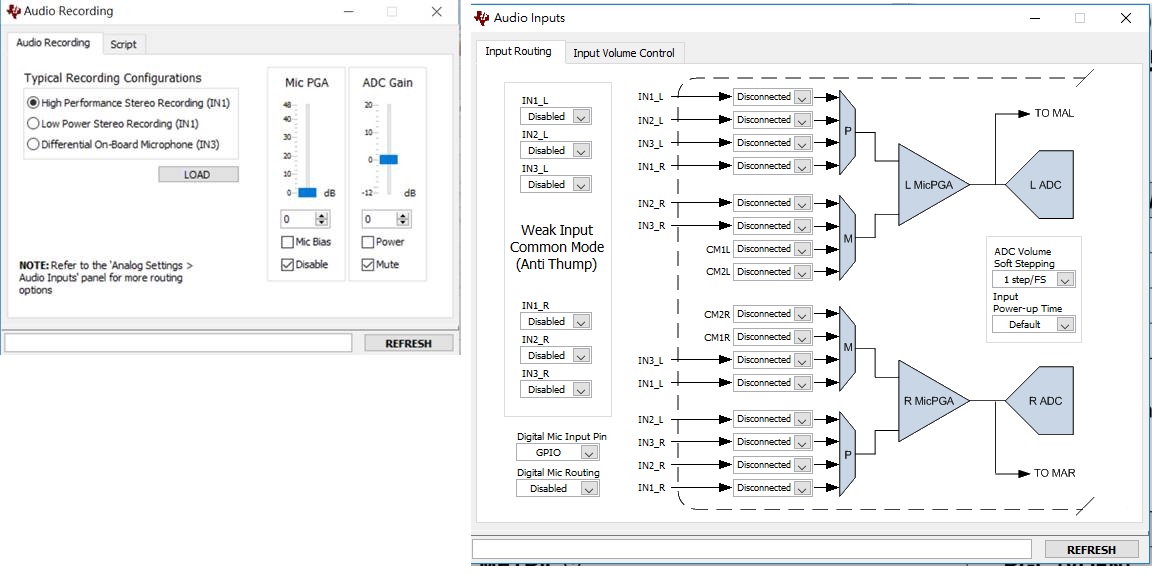
Task: Increment the Mic PGA value with up arrow
Action: (x=322, y=216)
